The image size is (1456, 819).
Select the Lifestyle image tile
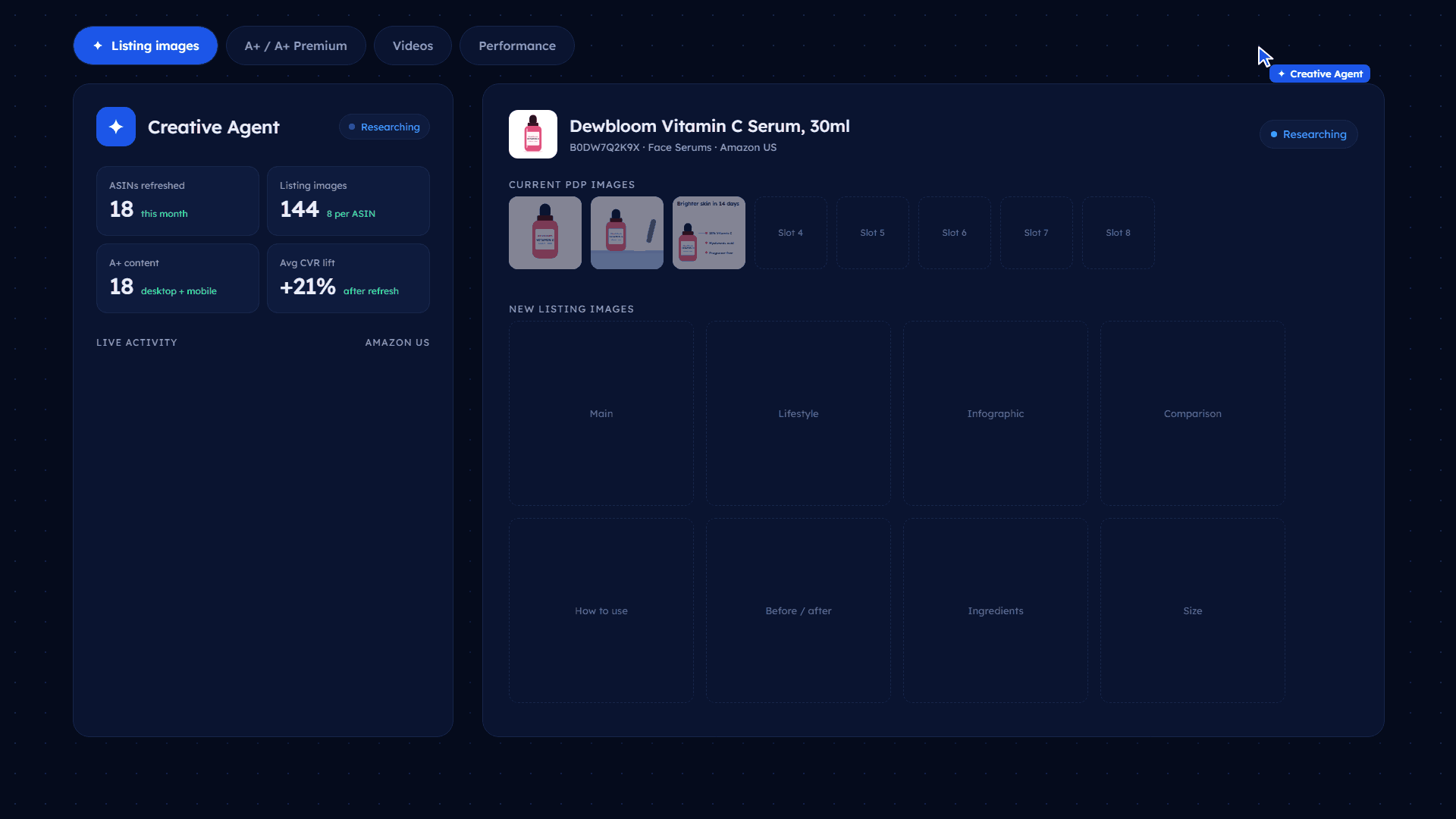click(x=799, y=413)
